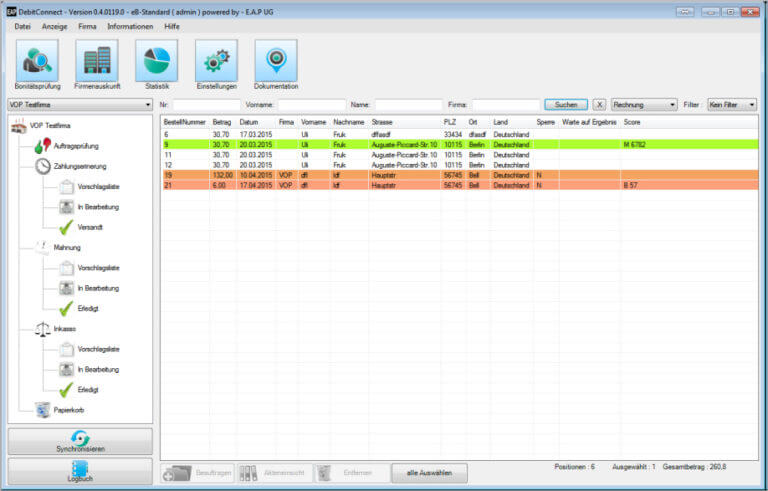Open the Informationen menu
The height and width of the screenshot is (491, 768).
click(130, 26)
